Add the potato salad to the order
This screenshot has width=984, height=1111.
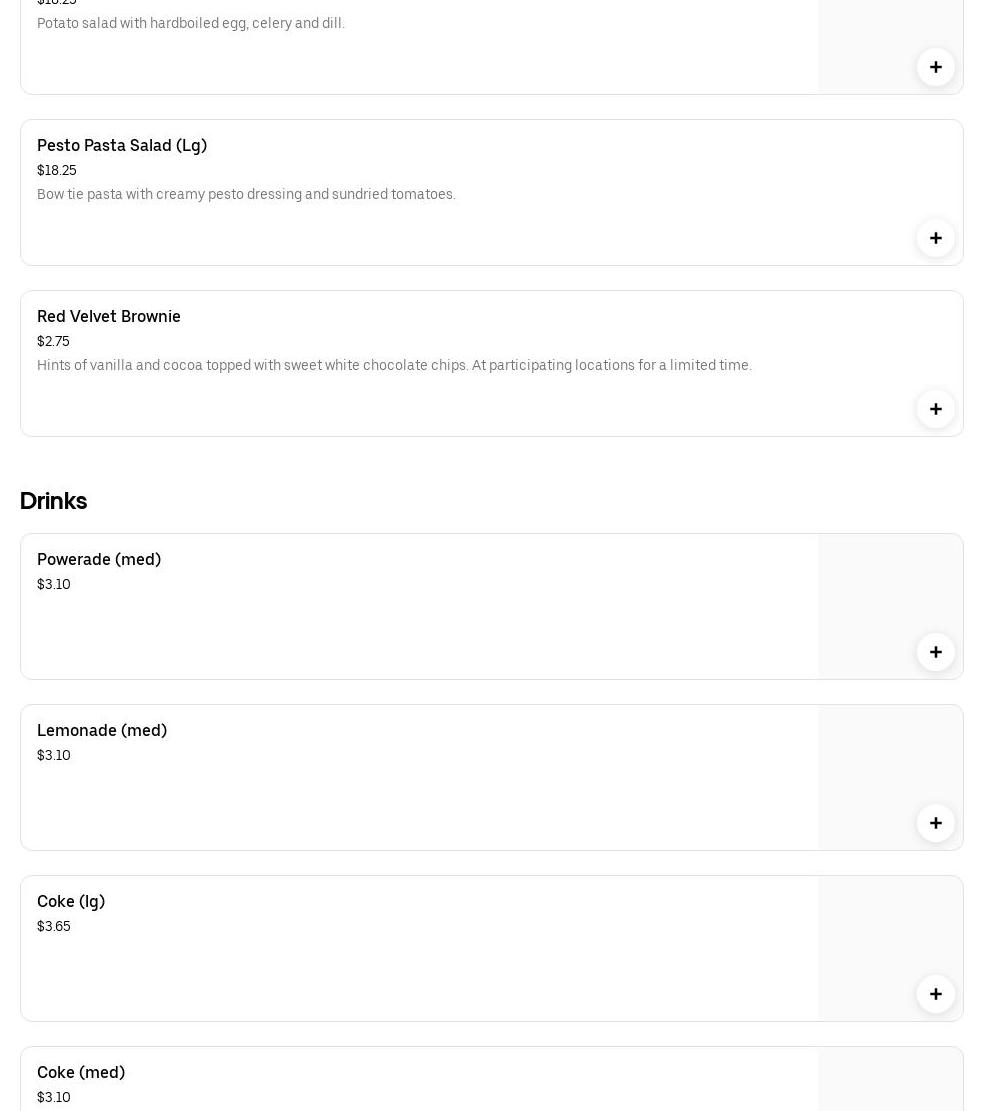[935, 67]
